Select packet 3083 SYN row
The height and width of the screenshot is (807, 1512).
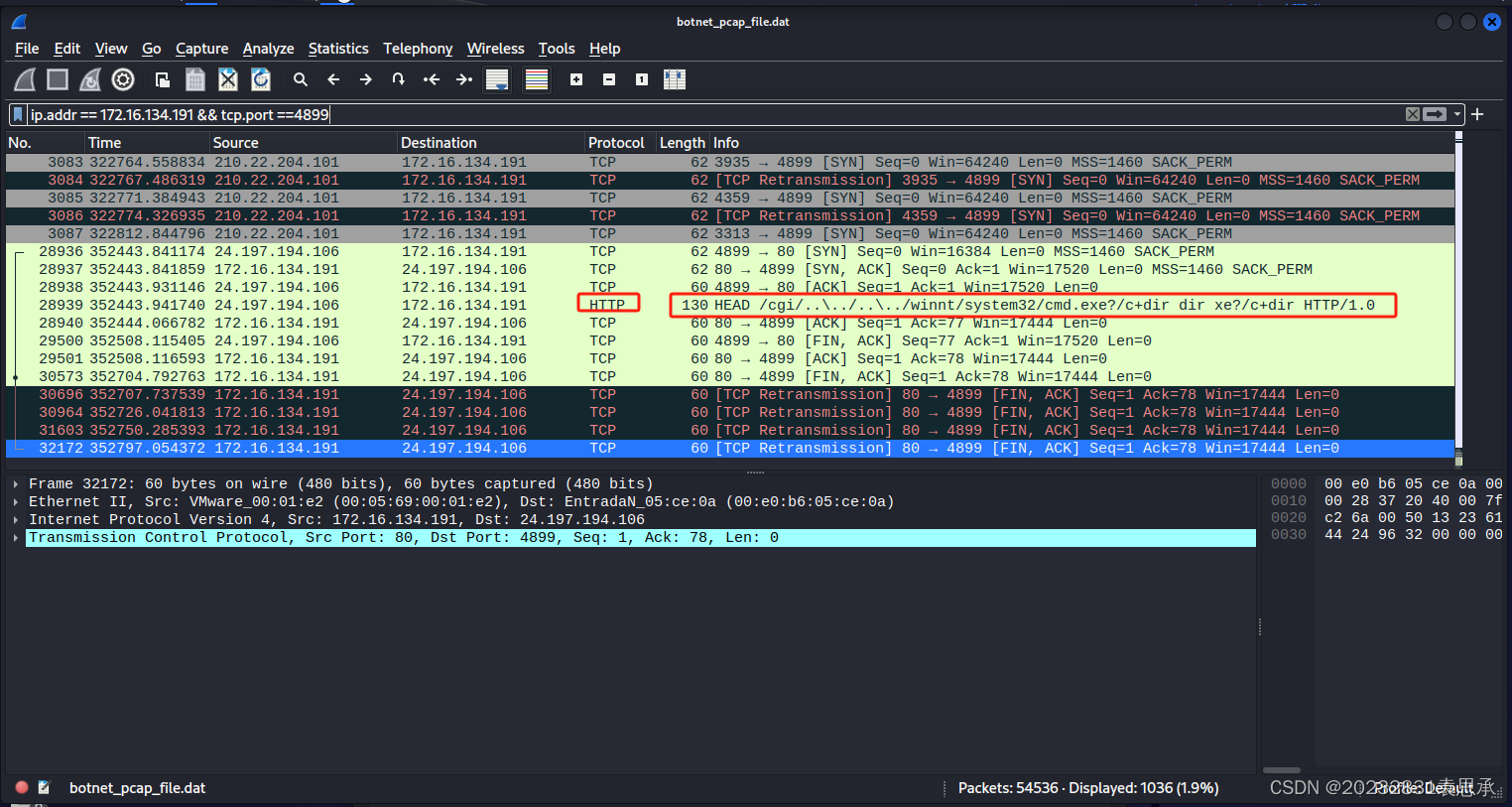[x=730, y=162]
